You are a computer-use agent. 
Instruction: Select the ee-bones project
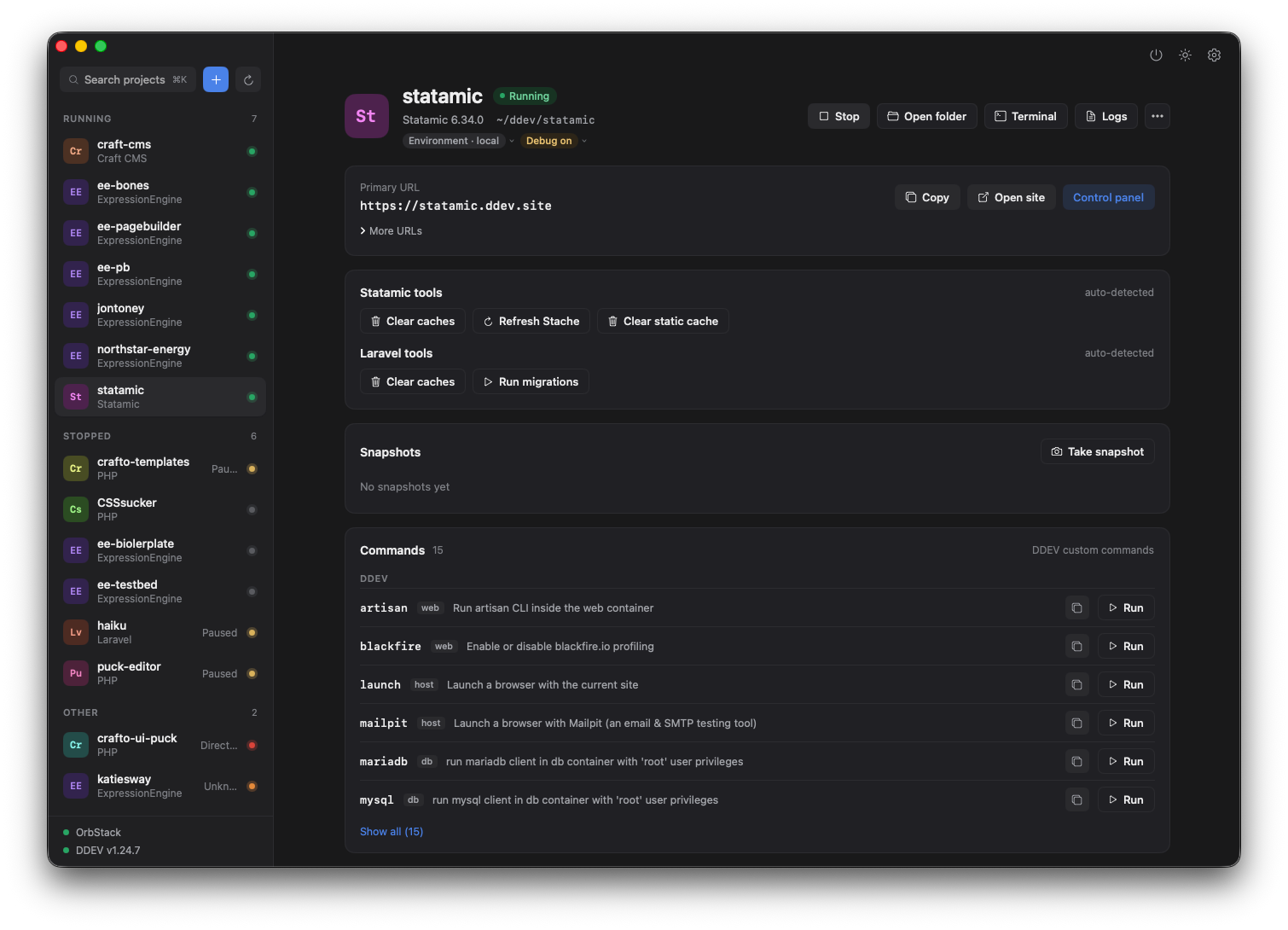tap(160, 192)
